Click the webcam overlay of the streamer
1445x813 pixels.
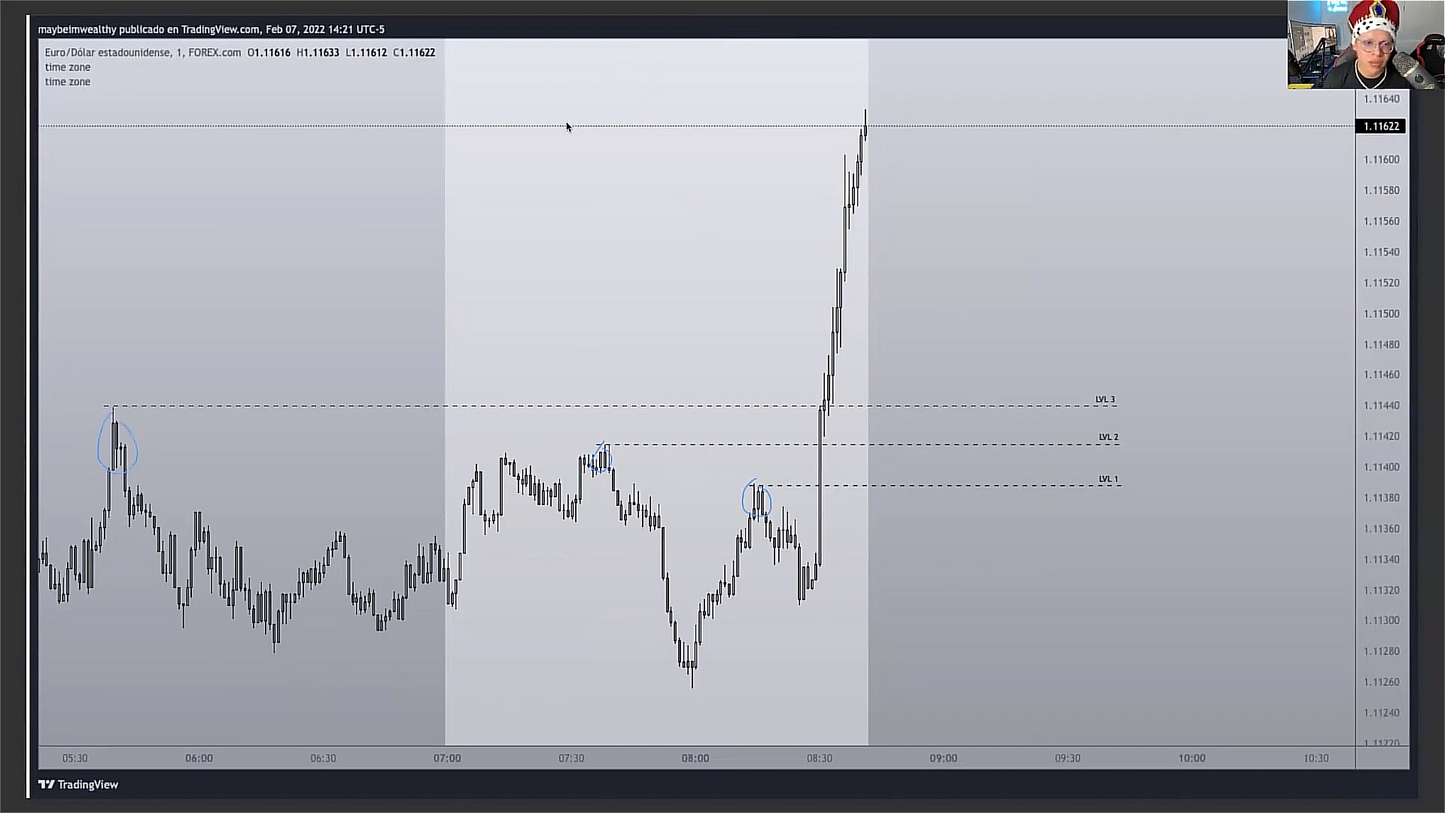[1365, 44]
